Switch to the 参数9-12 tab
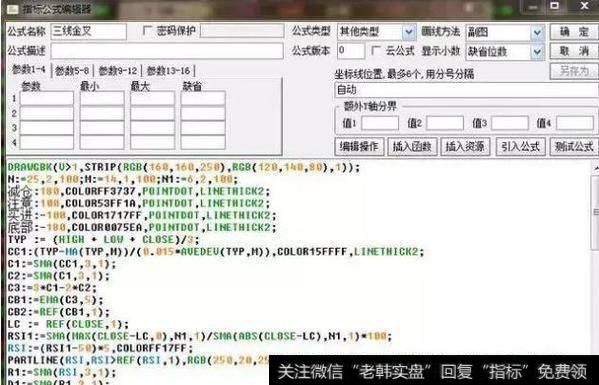 [118, 71]
